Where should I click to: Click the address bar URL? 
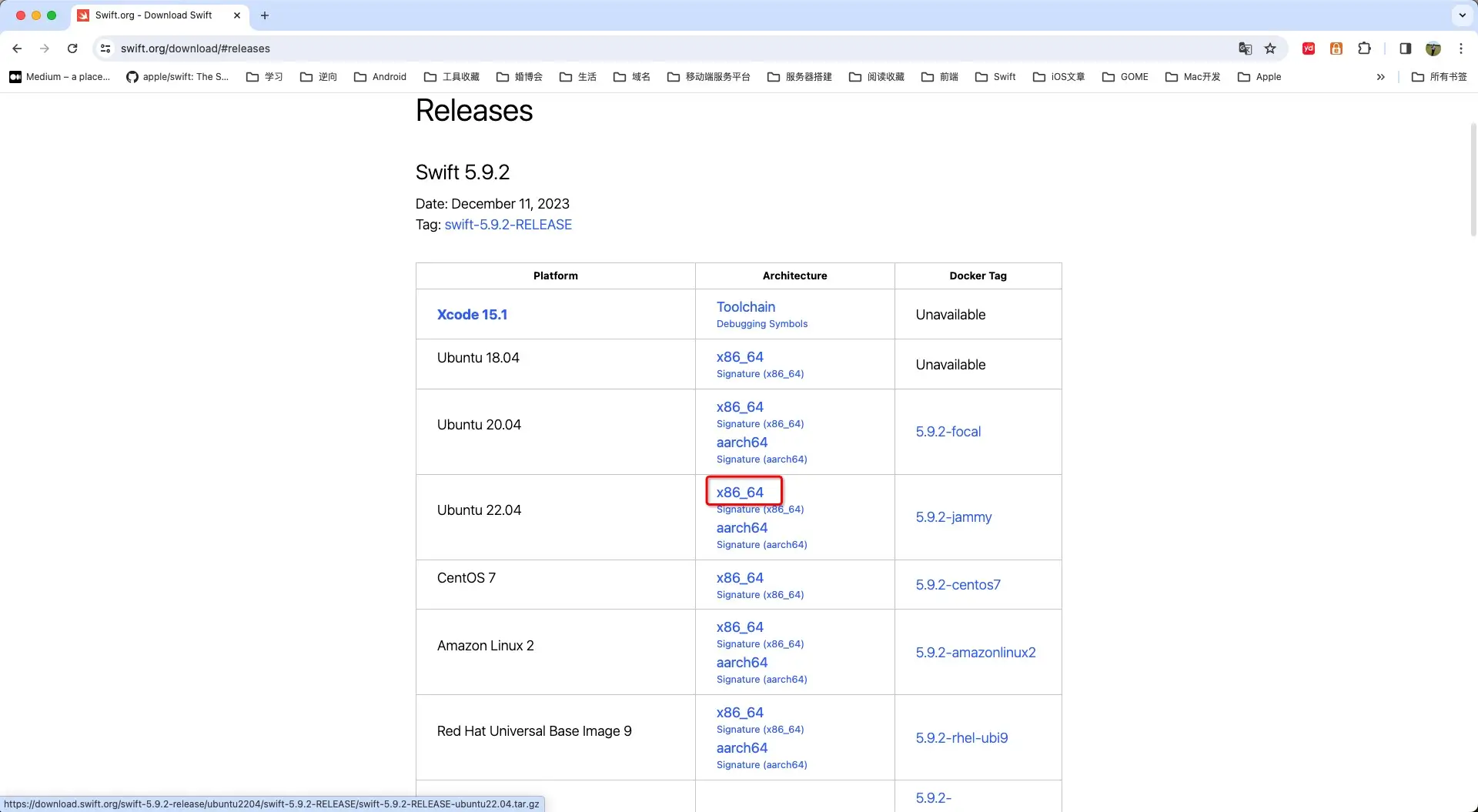(196, 48)
